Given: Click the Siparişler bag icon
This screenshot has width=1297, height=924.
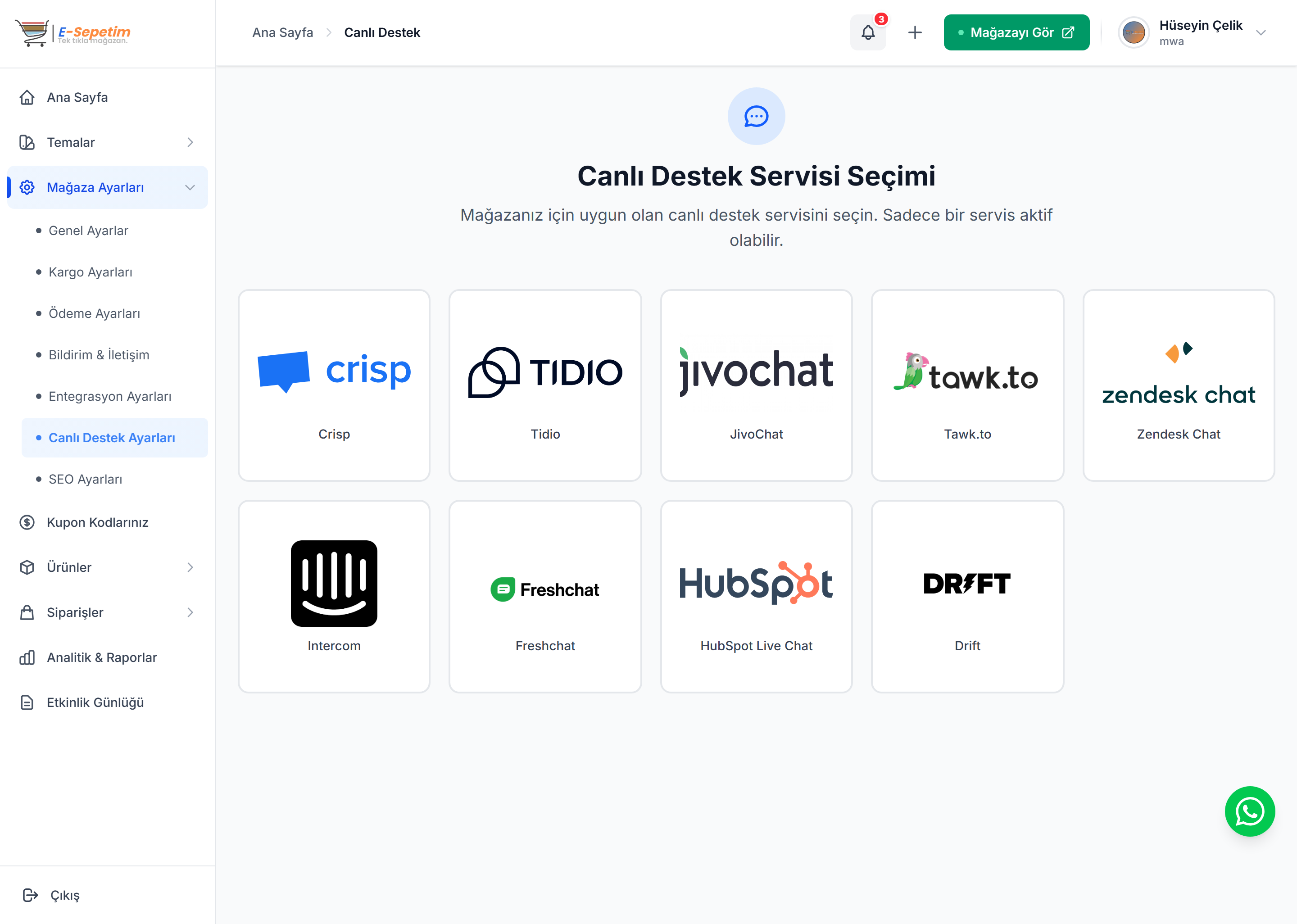Looking at the screenshot, I should (27, 612).
